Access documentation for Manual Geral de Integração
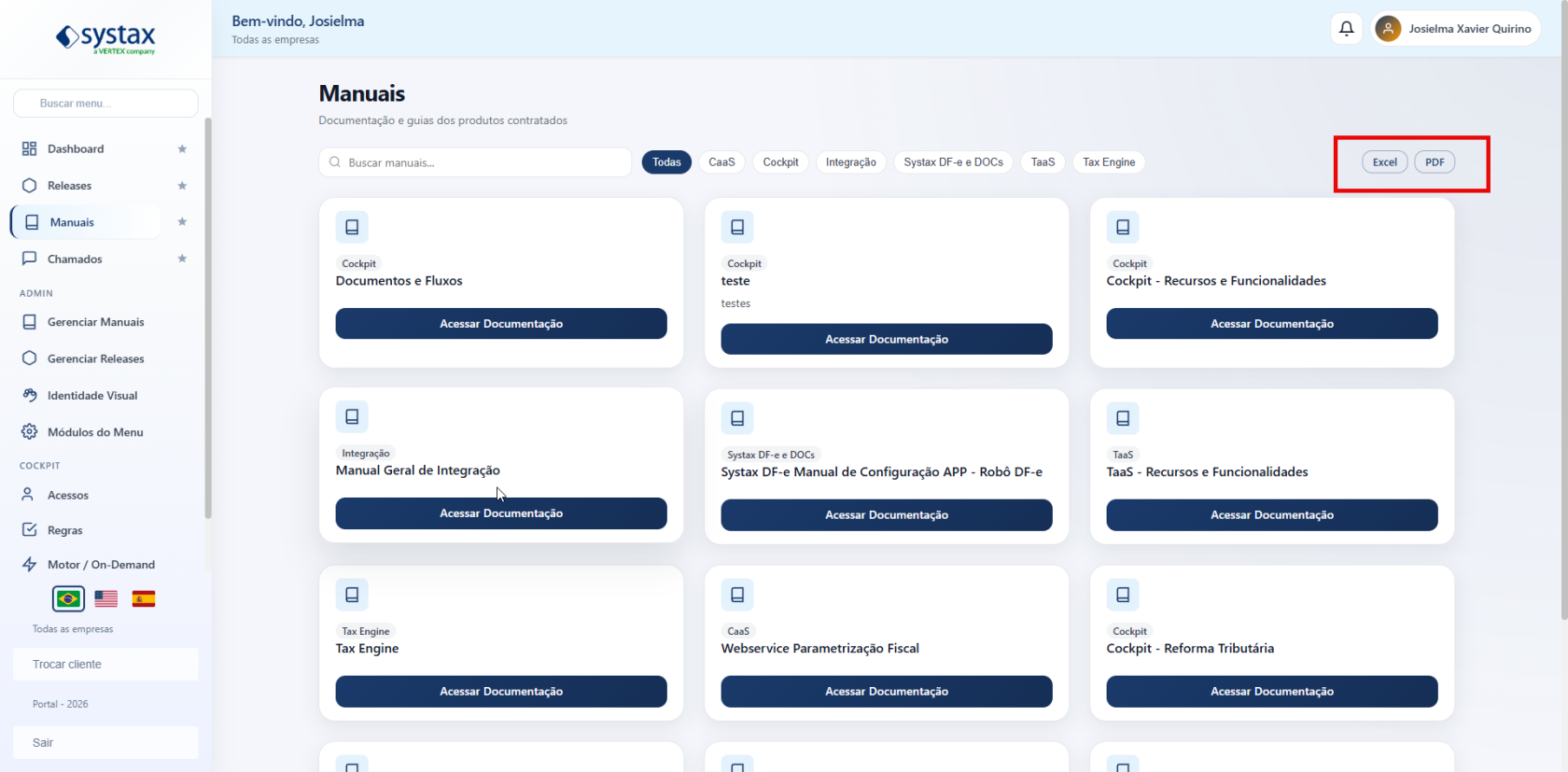Viewport: 1568px width, 772px height. point(501,513)
